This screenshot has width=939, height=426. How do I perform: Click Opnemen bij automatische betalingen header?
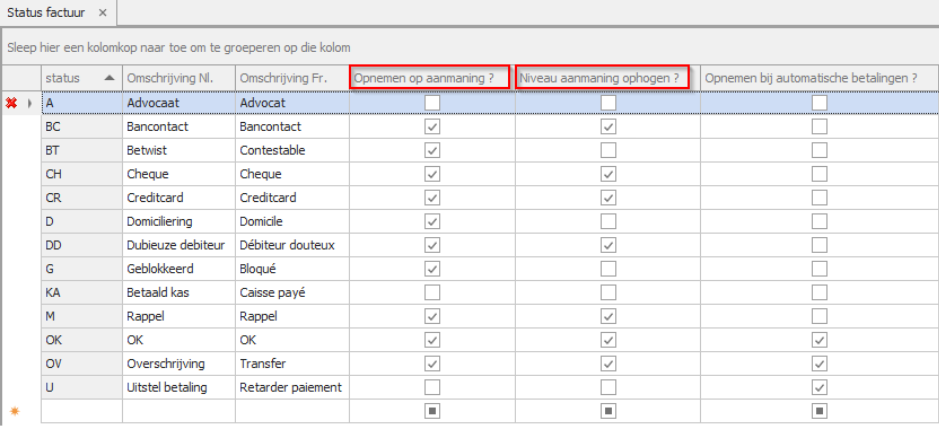819,78
